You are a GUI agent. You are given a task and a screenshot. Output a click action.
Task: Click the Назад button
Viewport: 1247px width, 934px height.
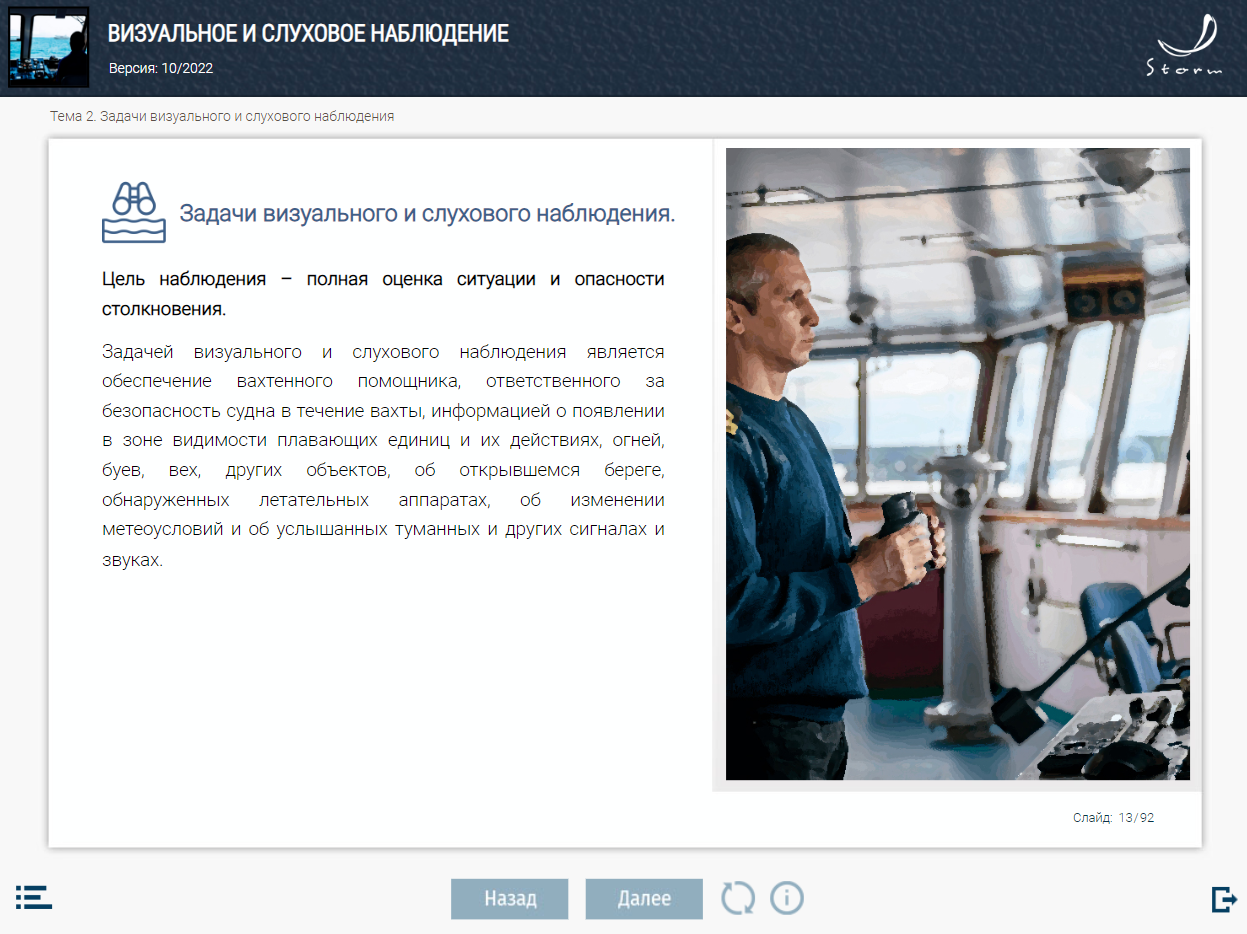(x=510, y=898)
